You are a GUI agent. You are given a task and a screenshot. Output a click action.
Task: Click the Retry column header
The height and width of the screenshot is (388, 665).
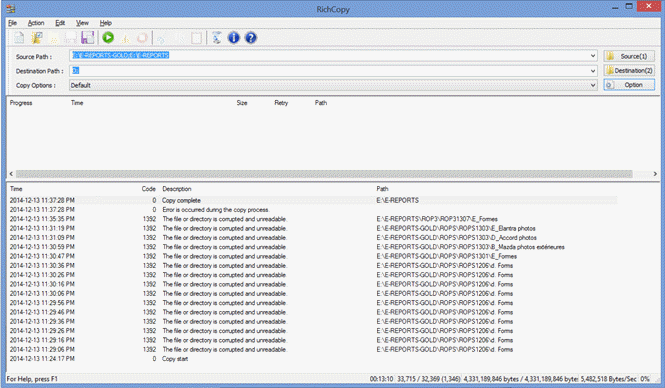click(x=281, y=103)
